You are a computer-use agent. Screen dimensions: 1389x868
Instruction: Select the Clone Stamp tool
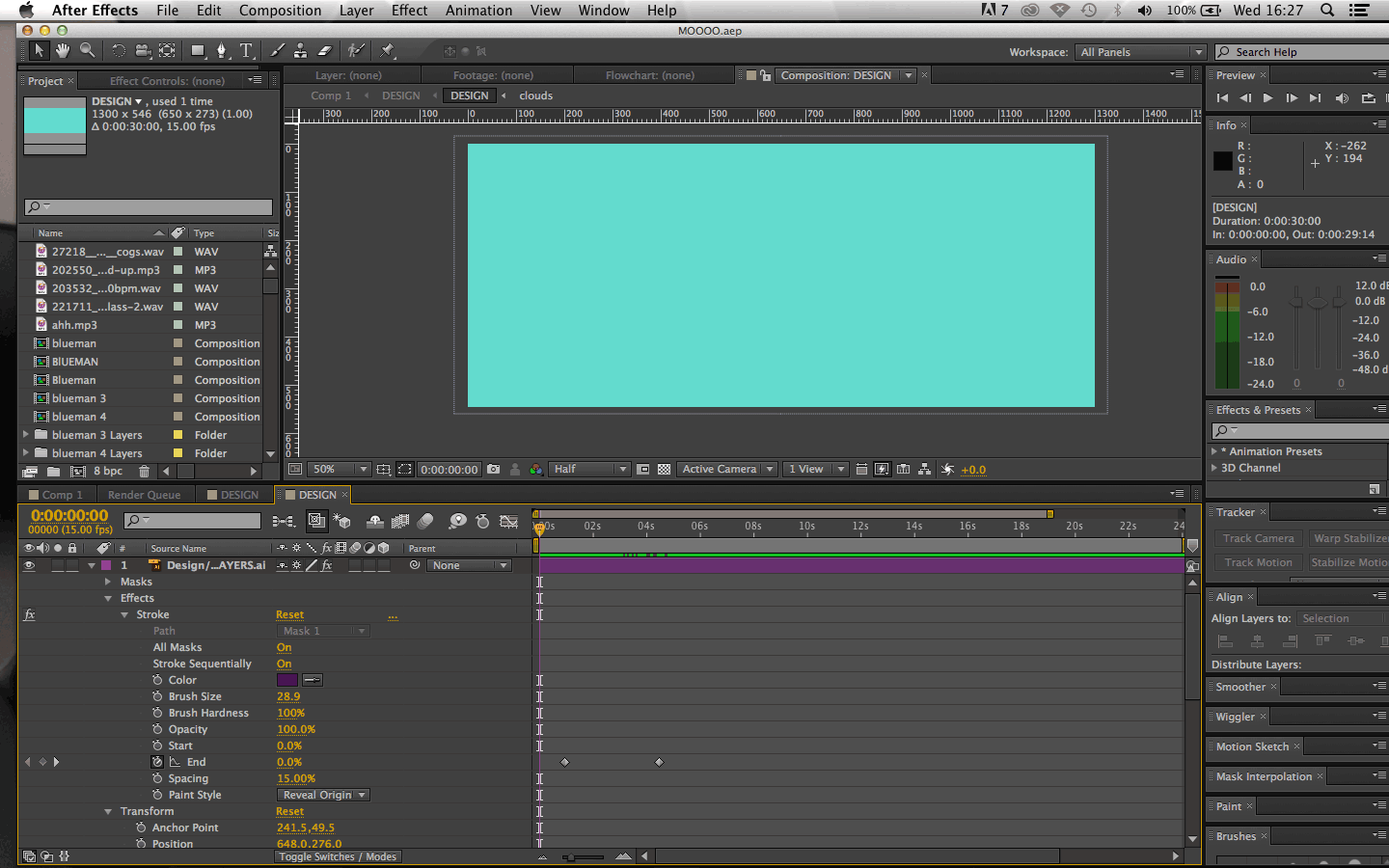point(301,50)
